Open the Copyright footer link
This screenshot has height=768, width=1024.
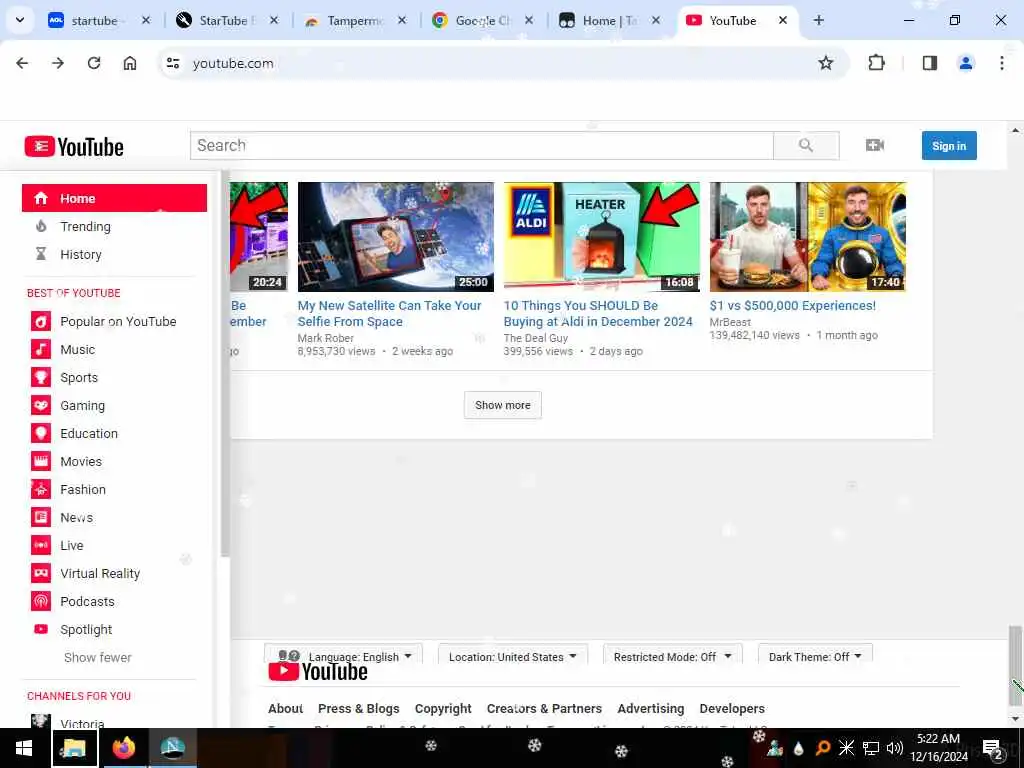[443, 709]
